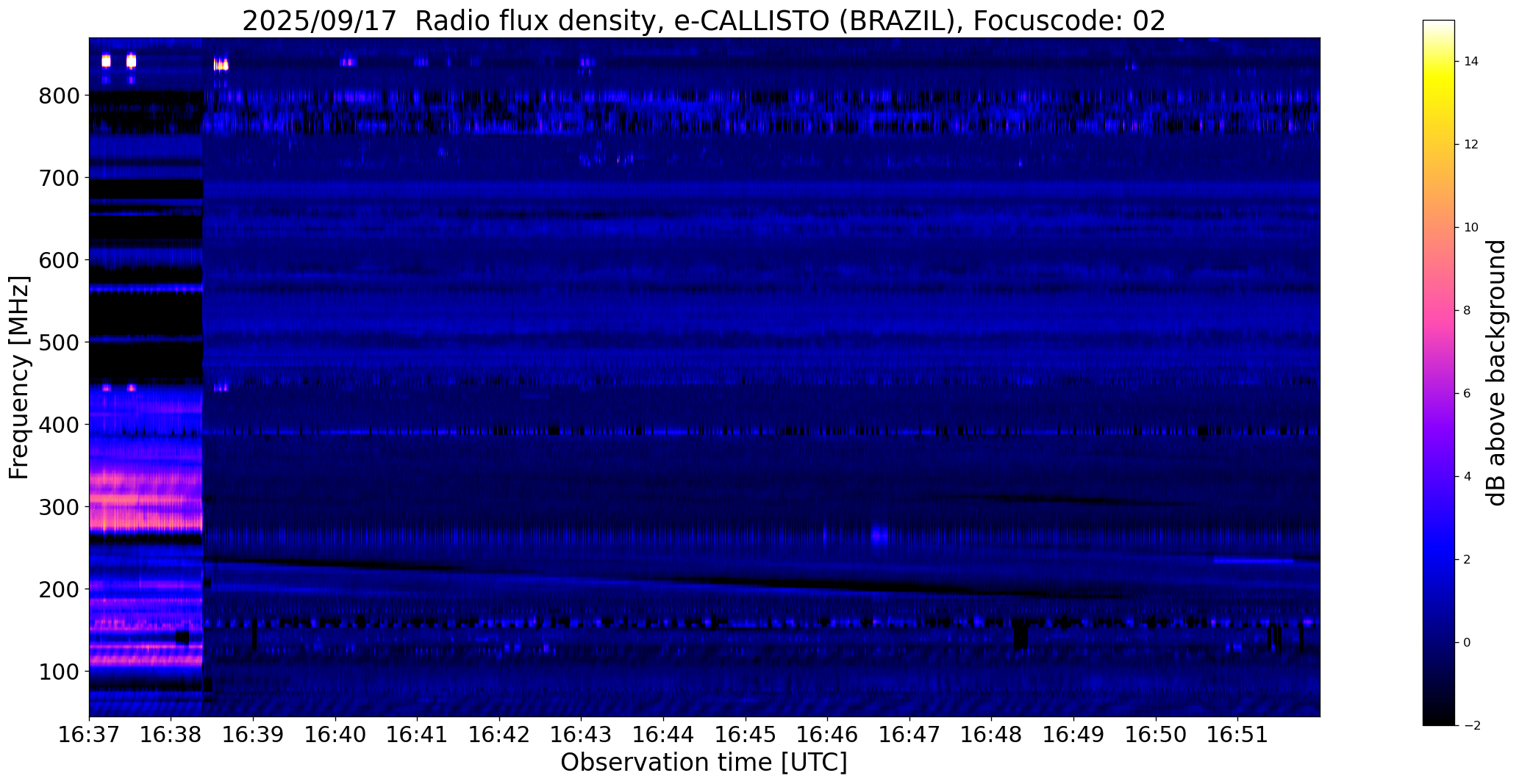The height and width of the screenshot is (784, 1519).
Task: Click the 16:48 time tick label
Action: coord(992,734)
